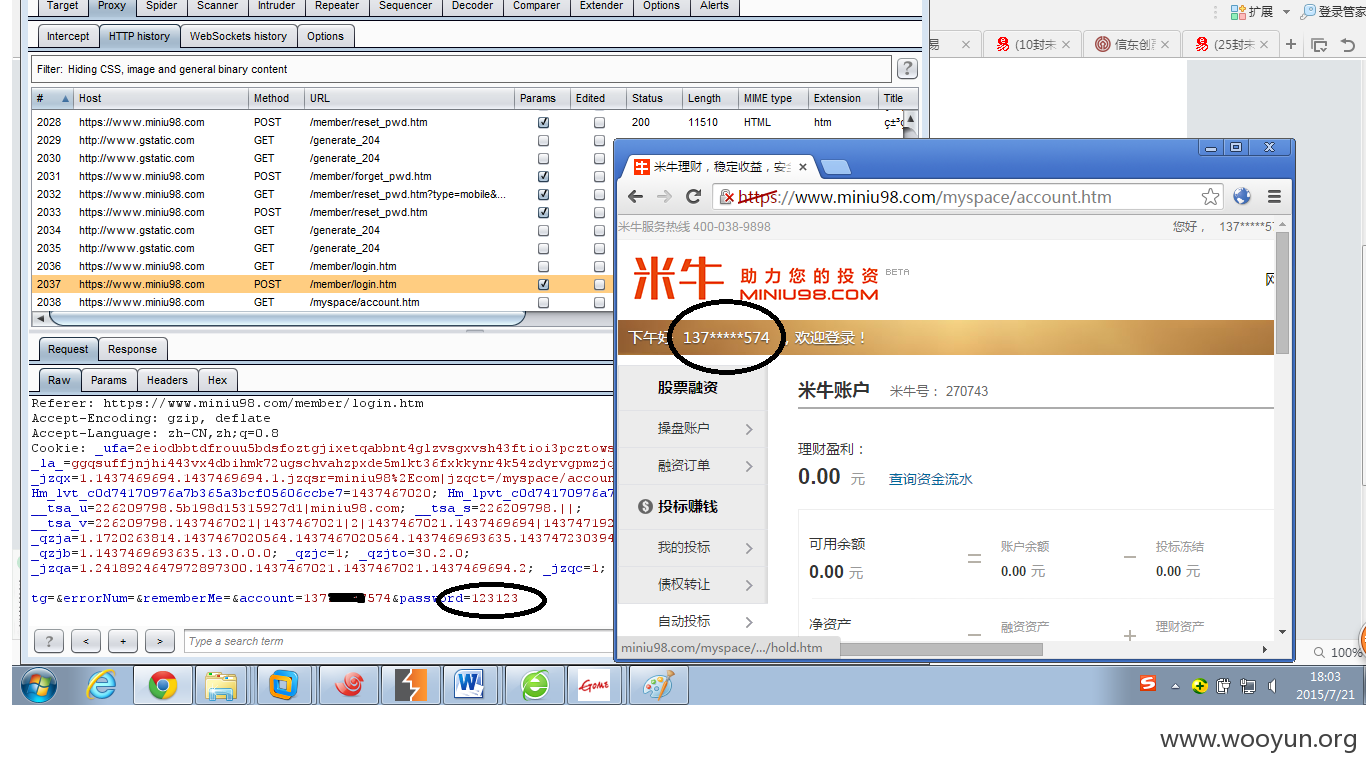Launch Internet Explorer from taskbar
This screenshot has width=1366, height=768.
click(101, 685)
